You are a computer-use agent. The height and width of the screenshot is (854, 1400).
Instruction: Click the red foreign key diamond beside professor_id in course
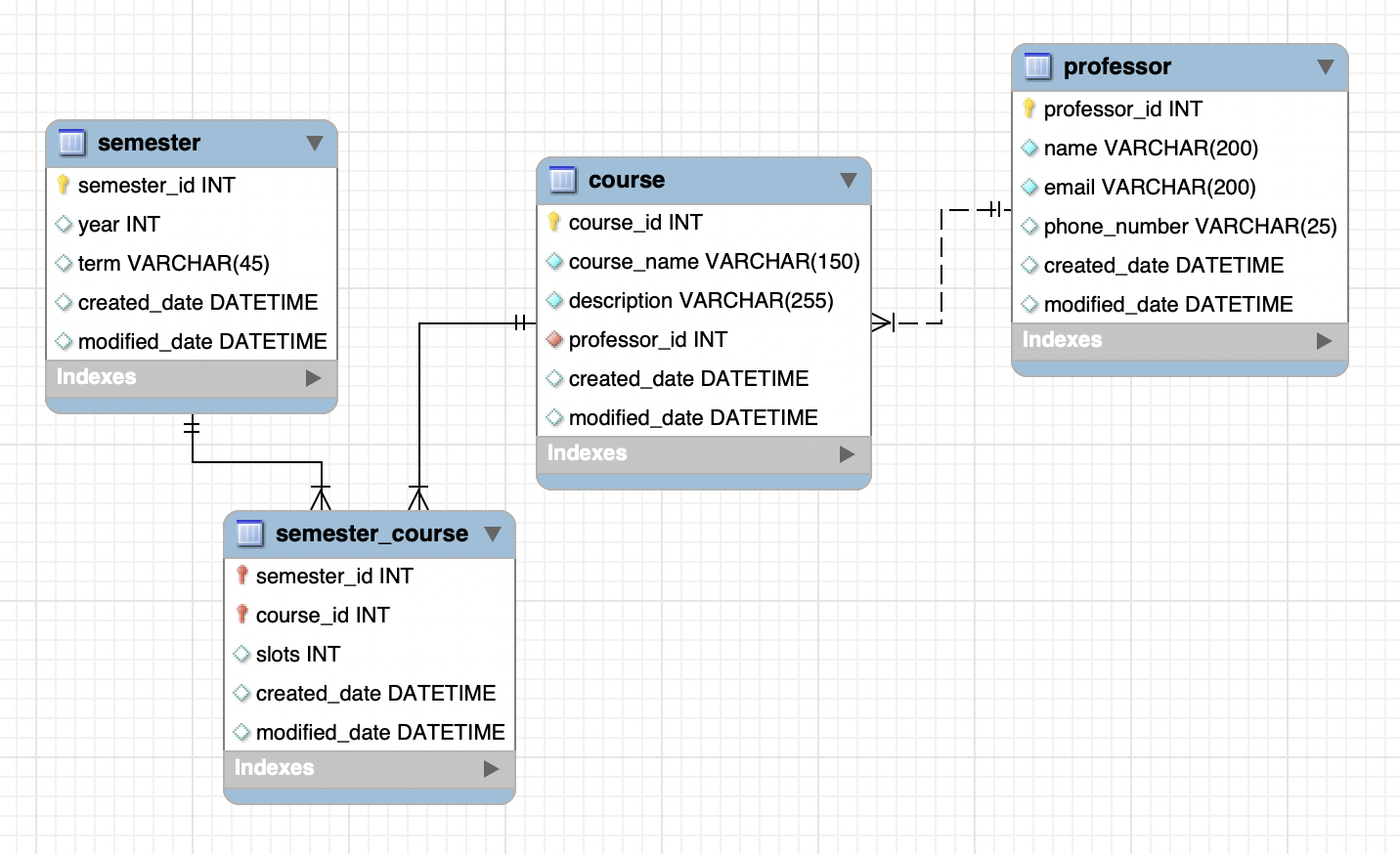coord(554,340)
